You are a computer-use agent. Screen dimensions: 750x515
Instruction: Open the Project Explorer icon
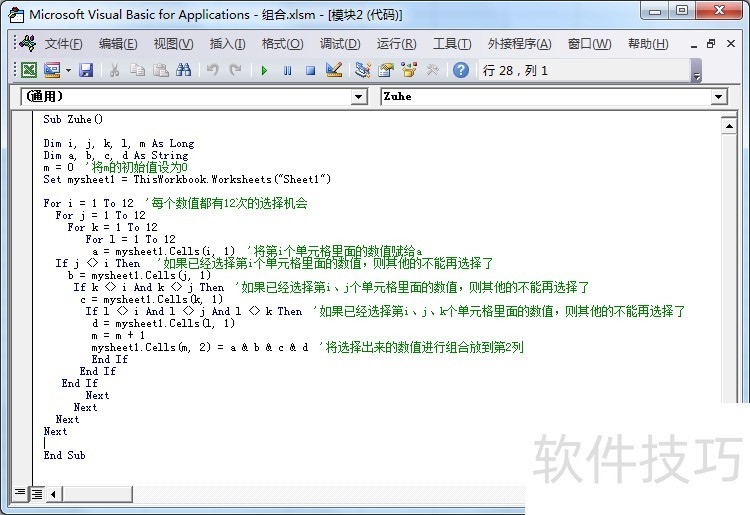point(363,70)
